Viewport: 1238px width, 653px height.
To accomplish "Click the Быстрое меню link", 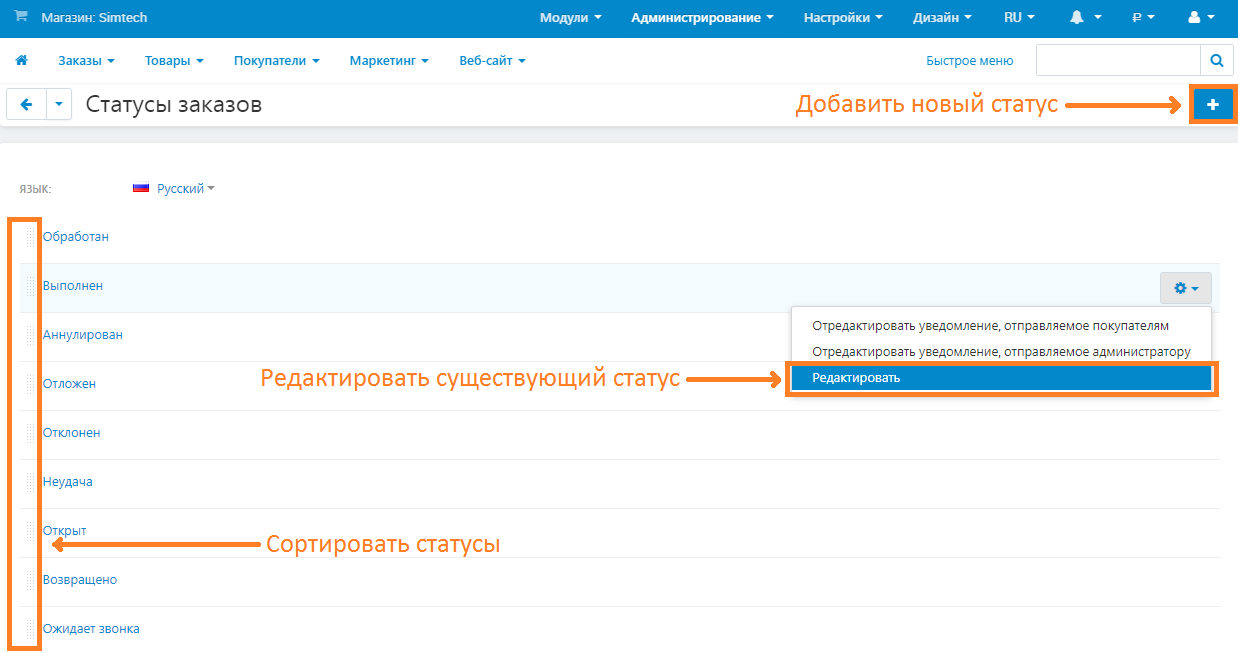I will click(x=969, y=61).
